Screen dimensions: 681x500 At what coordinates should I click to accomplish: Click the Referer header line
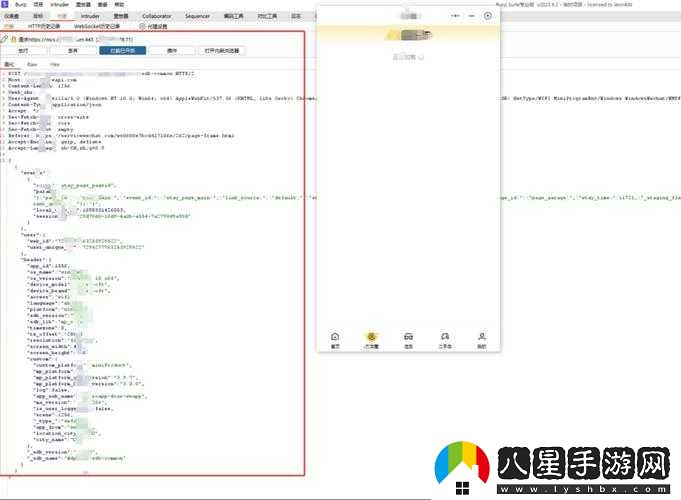tap(121, 136)
